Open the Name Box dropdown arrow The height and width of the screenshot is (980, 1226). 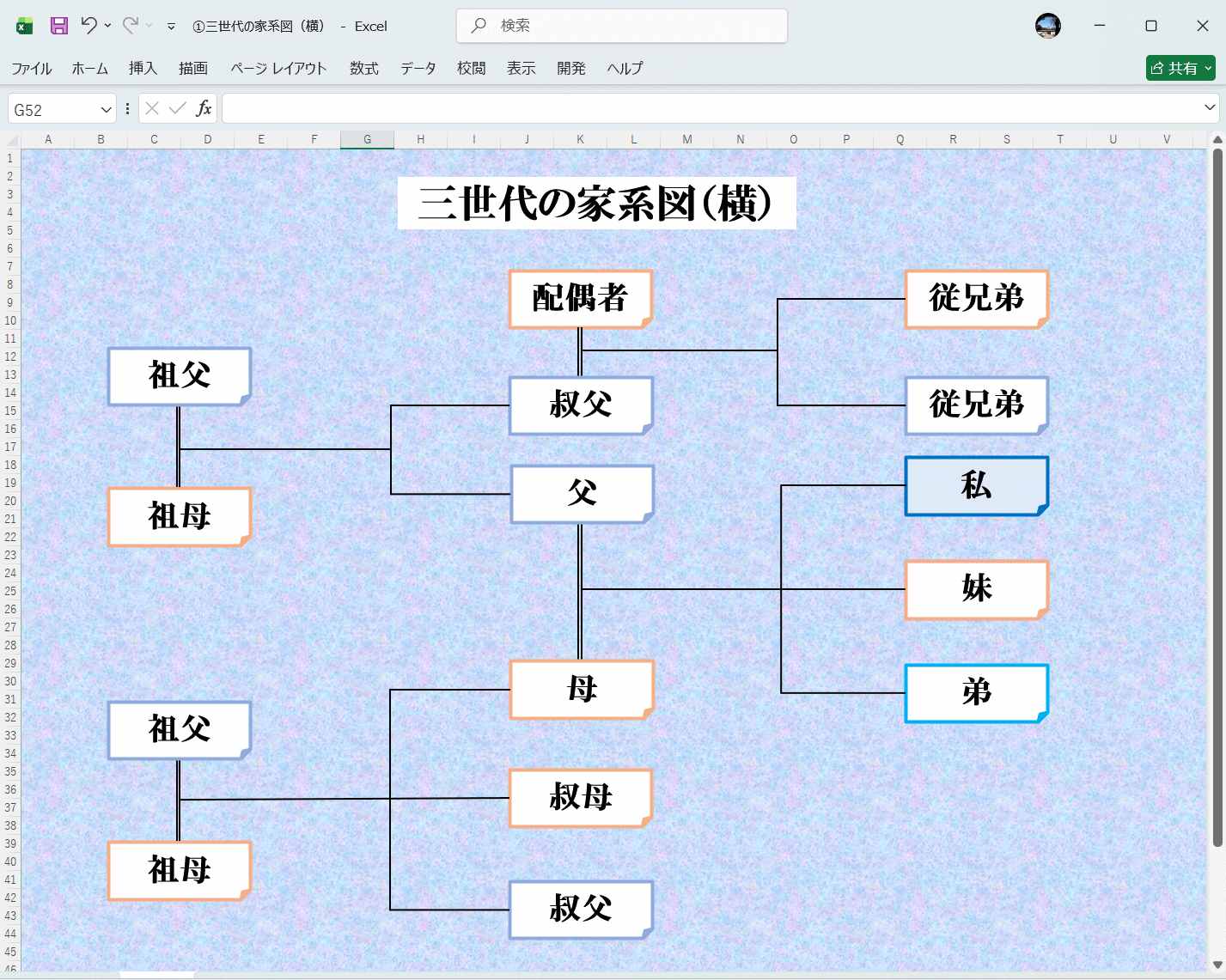(x=103, y=108)
